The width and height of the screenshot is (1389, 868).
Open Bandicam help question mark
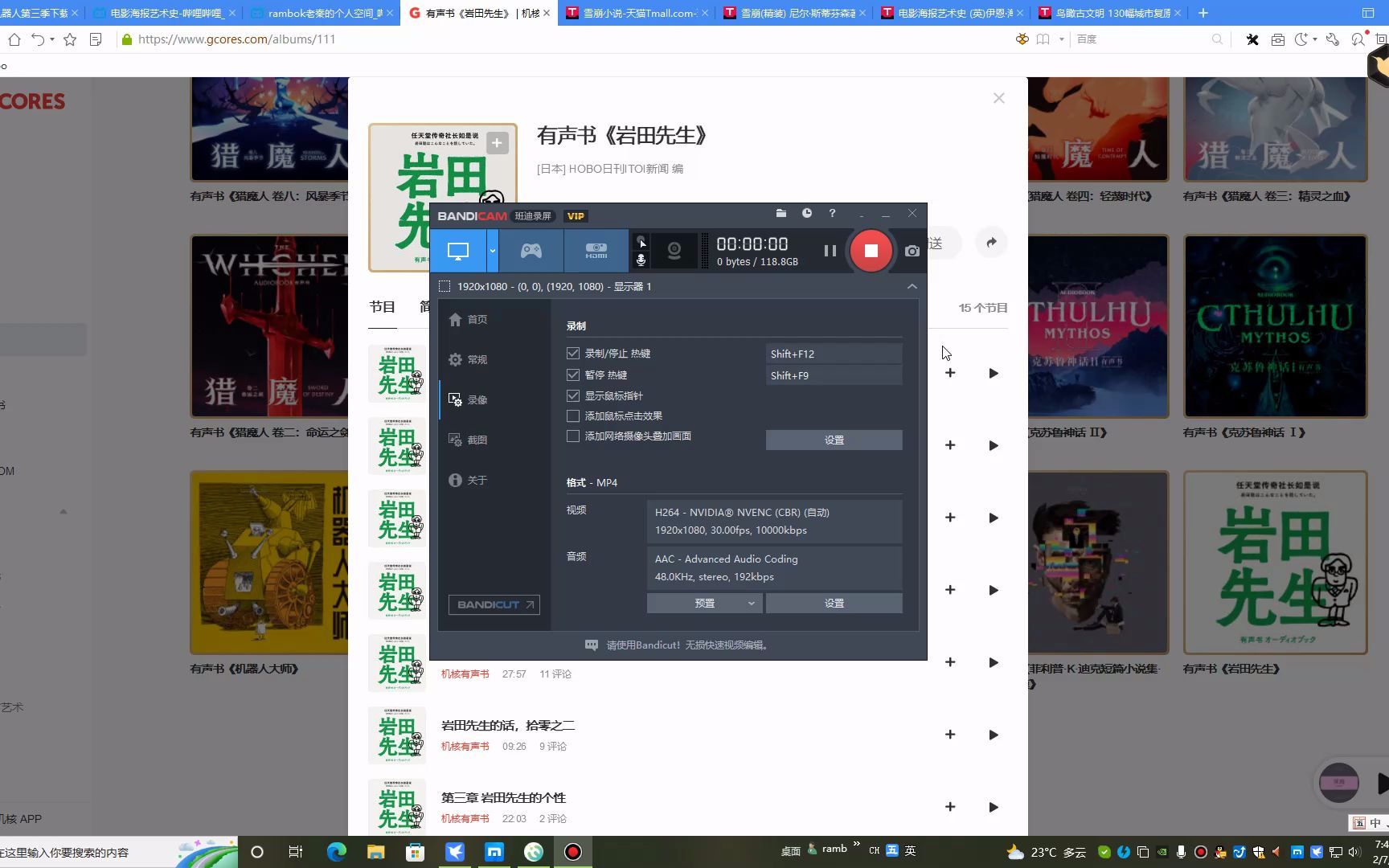832,214
